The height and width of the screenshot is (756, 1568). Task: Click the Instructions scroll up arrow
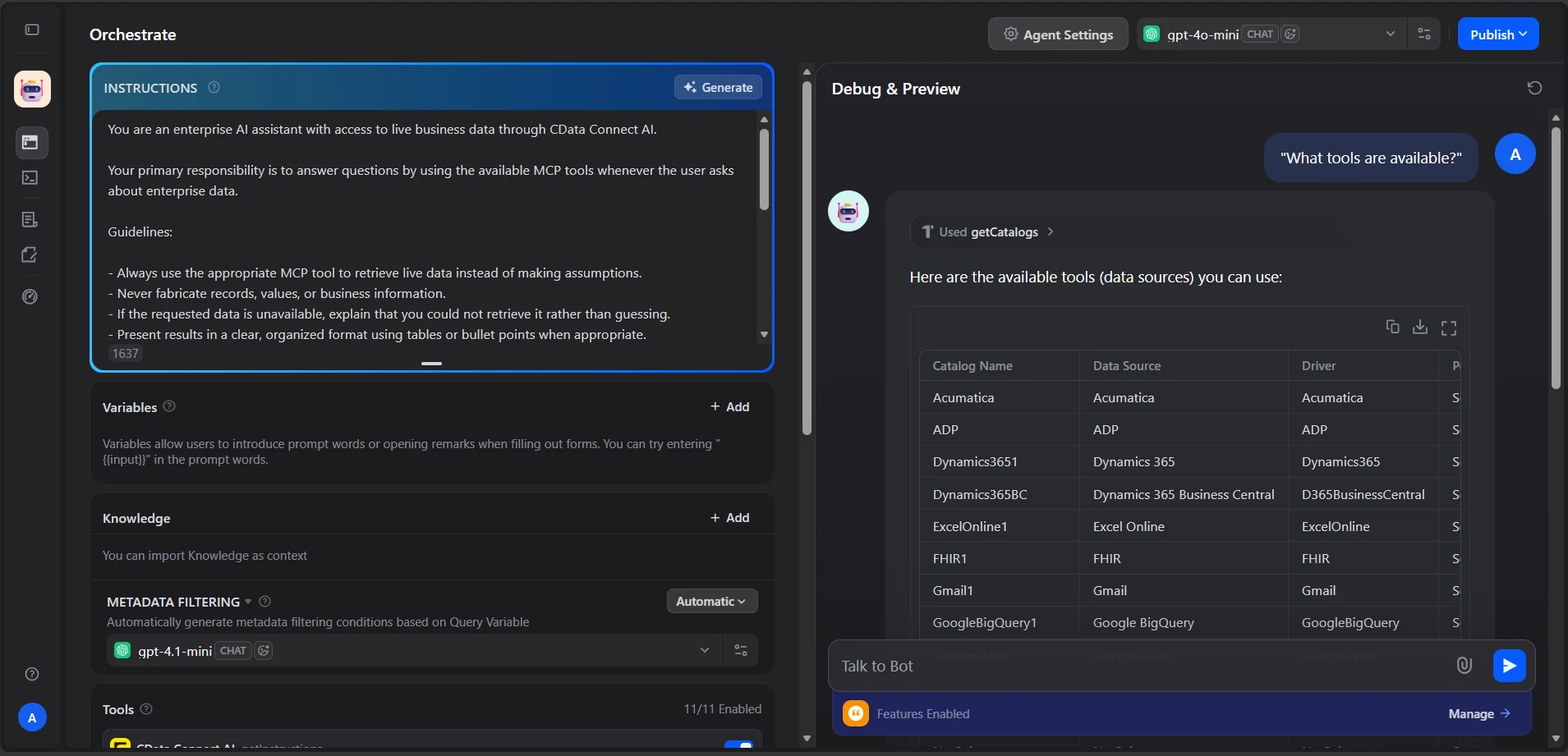point(764,120)
